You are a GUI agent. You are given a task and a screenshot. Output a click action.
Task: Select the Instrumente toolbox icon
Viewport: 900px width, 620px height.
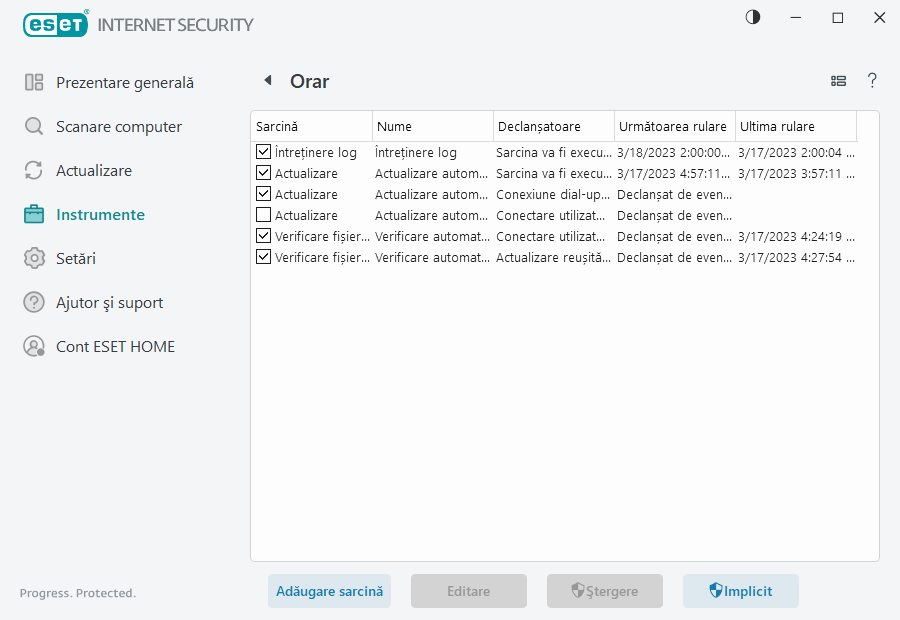click(34, 214)
